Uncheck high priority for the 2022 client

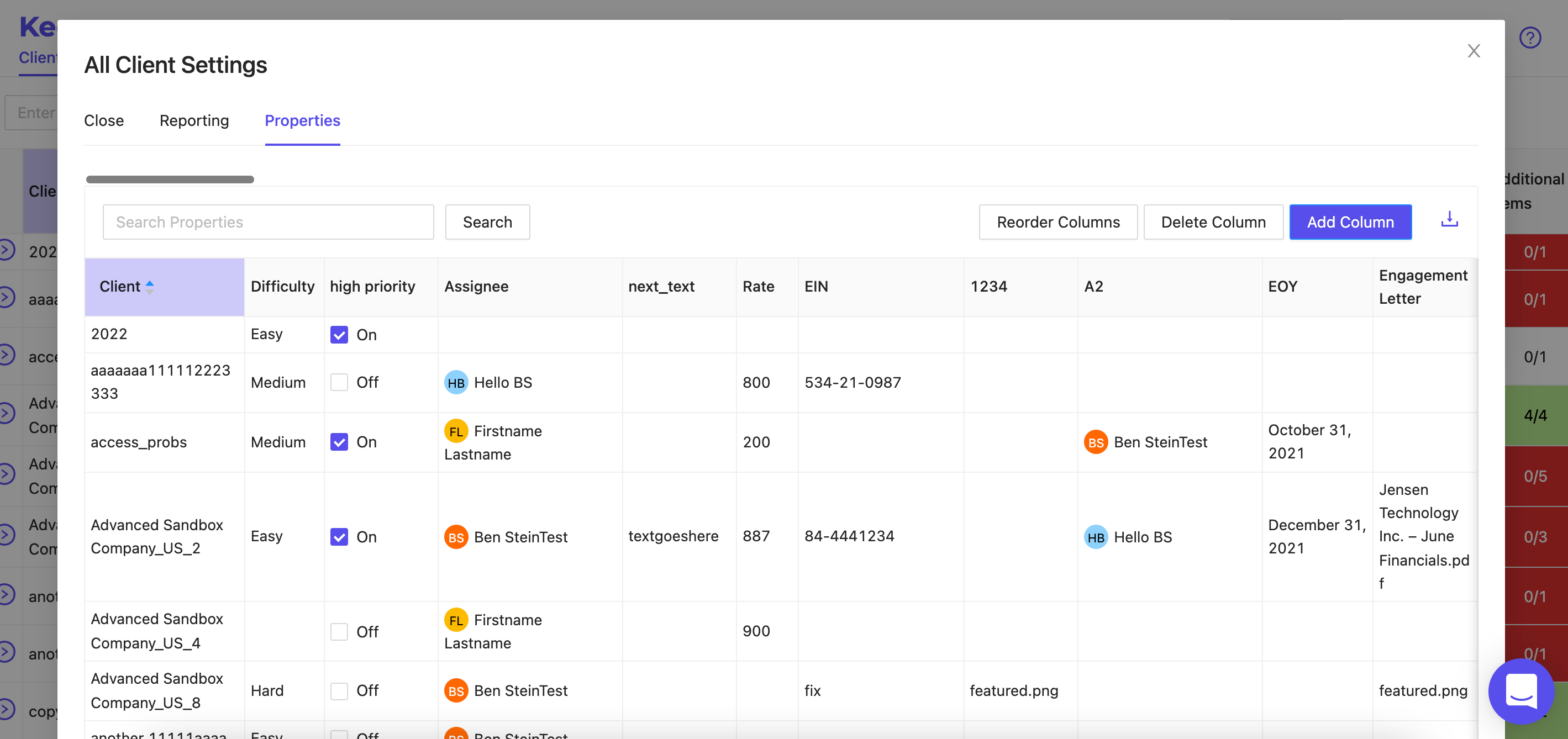(x=339, y=335)
